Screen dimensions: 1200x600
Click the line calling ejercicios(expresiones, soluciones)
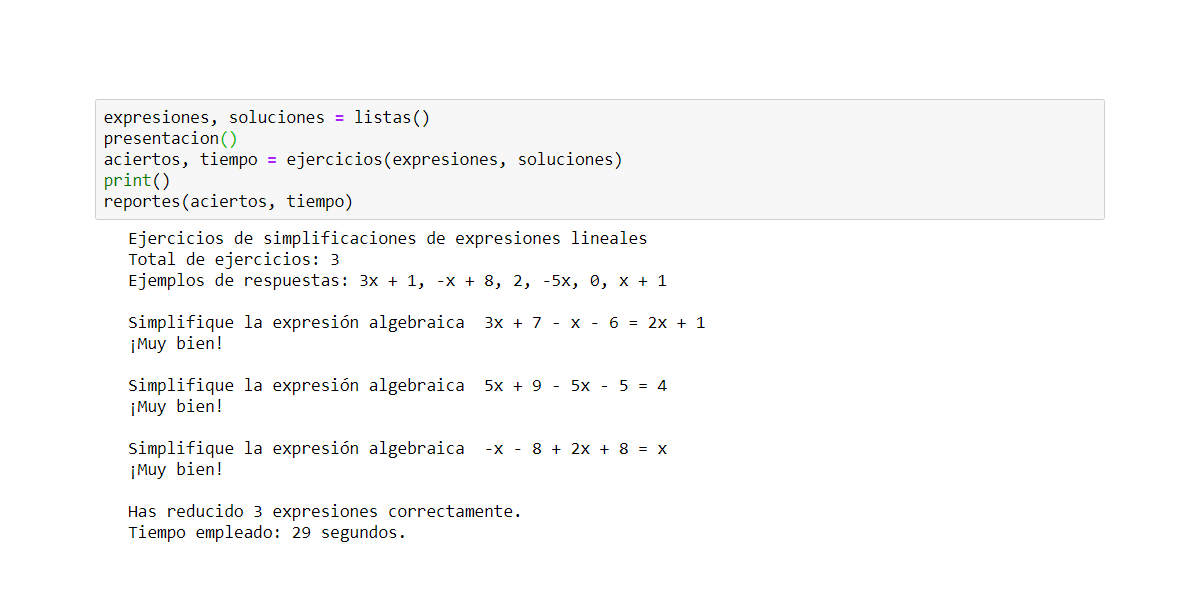[362, 160]
